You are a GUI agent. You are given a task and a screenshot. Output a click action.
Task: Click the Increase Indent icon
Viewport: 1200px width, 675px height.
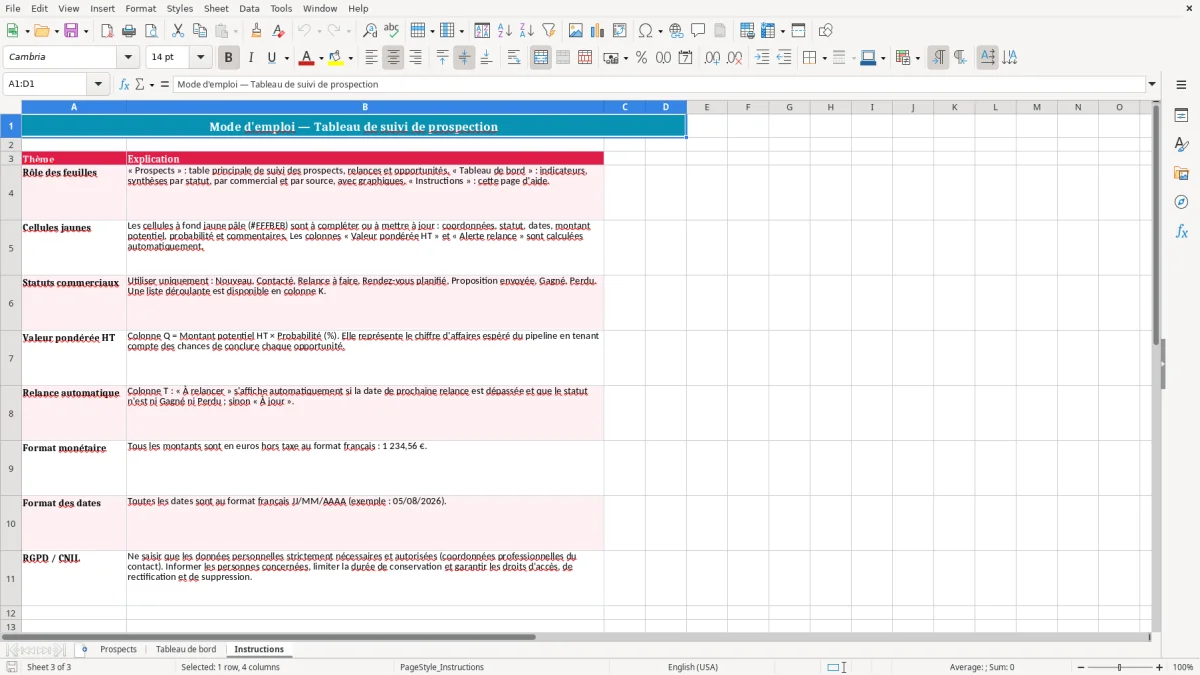coord(762,58)
